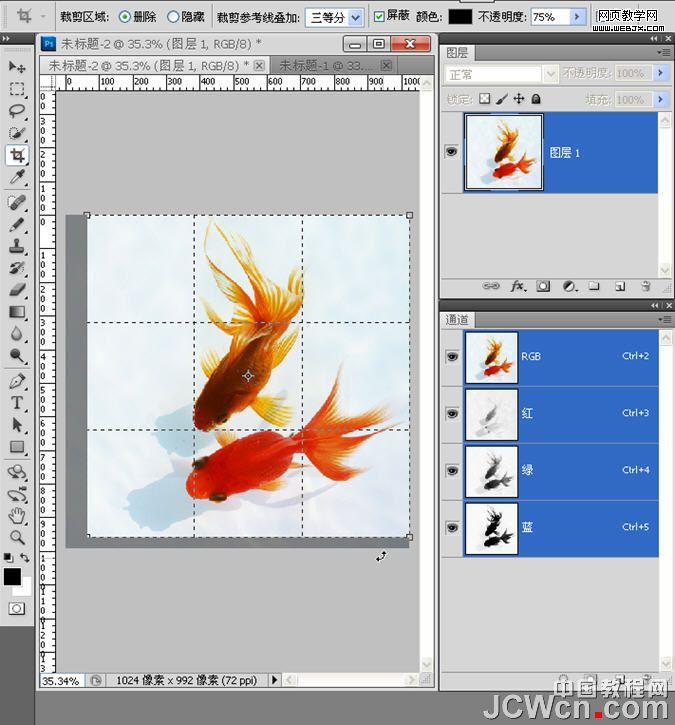Choose the 删除 crop area radio
This screenshot has height=725, width=675.
tap(125, 17)
